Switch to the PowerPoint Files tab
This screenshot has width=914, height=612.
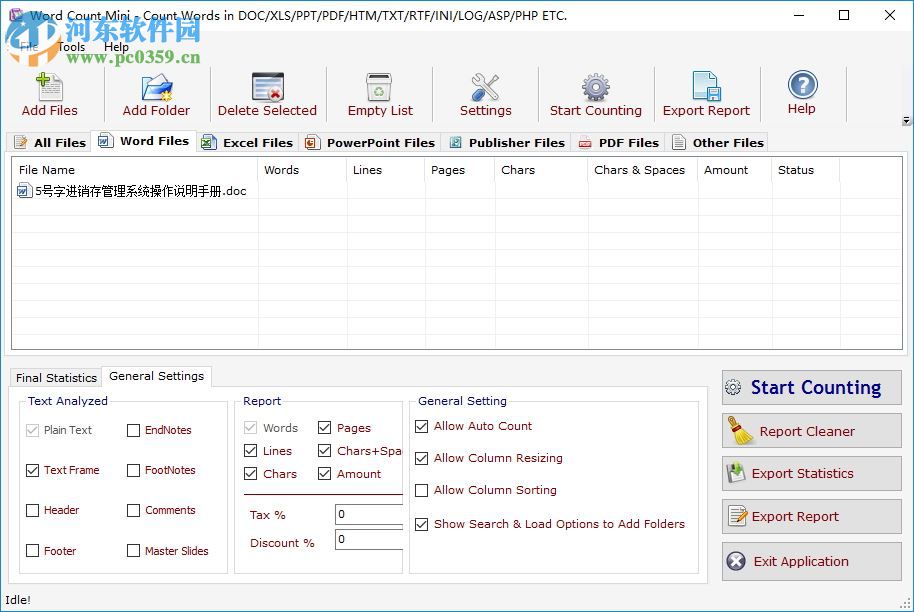click(x=370, y=142)
